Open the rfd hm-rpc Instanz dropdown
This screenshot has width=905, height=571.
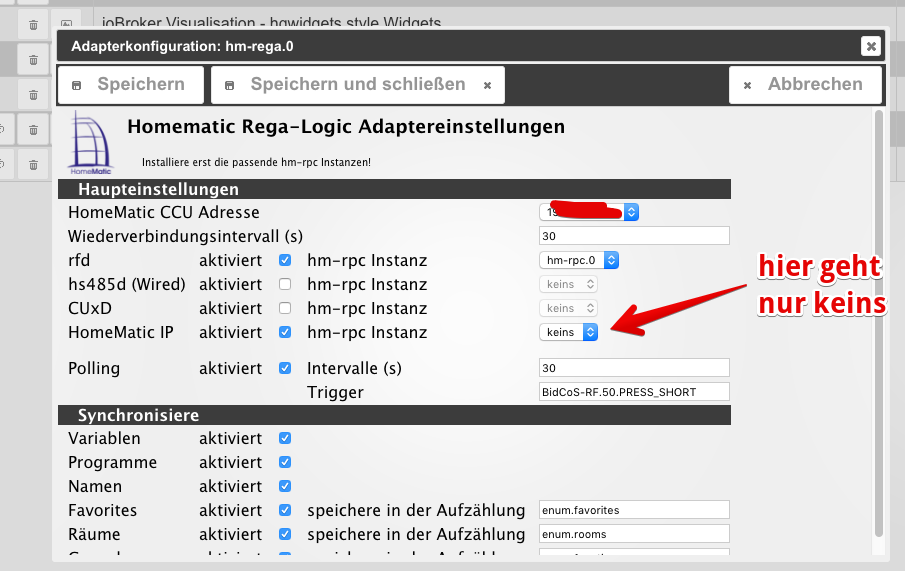tap(579, 260)
